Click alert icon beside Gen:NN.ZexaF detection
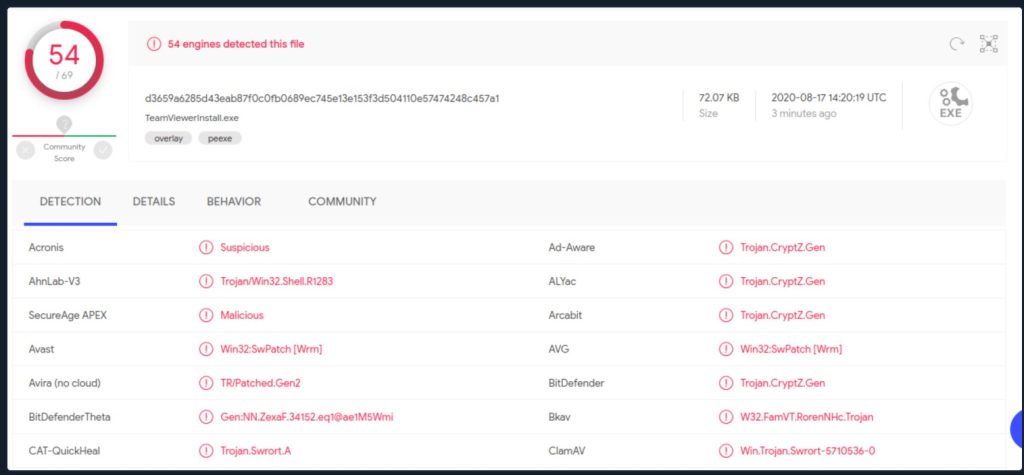Screen dimensions: 1024x475 coord(206,417)
